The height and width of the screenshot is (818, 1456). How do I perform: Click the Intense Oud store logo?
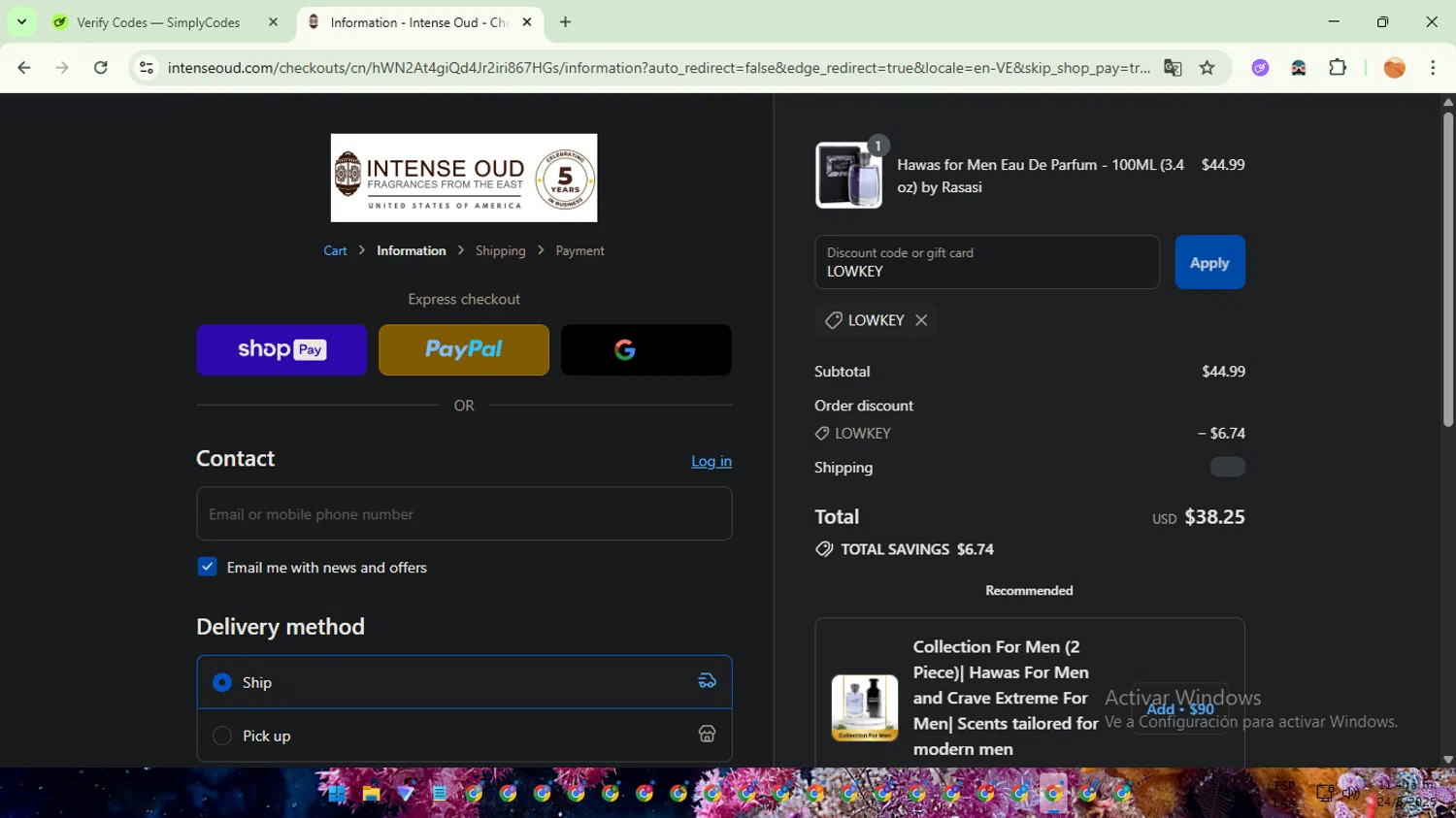(x=464, y=178)
